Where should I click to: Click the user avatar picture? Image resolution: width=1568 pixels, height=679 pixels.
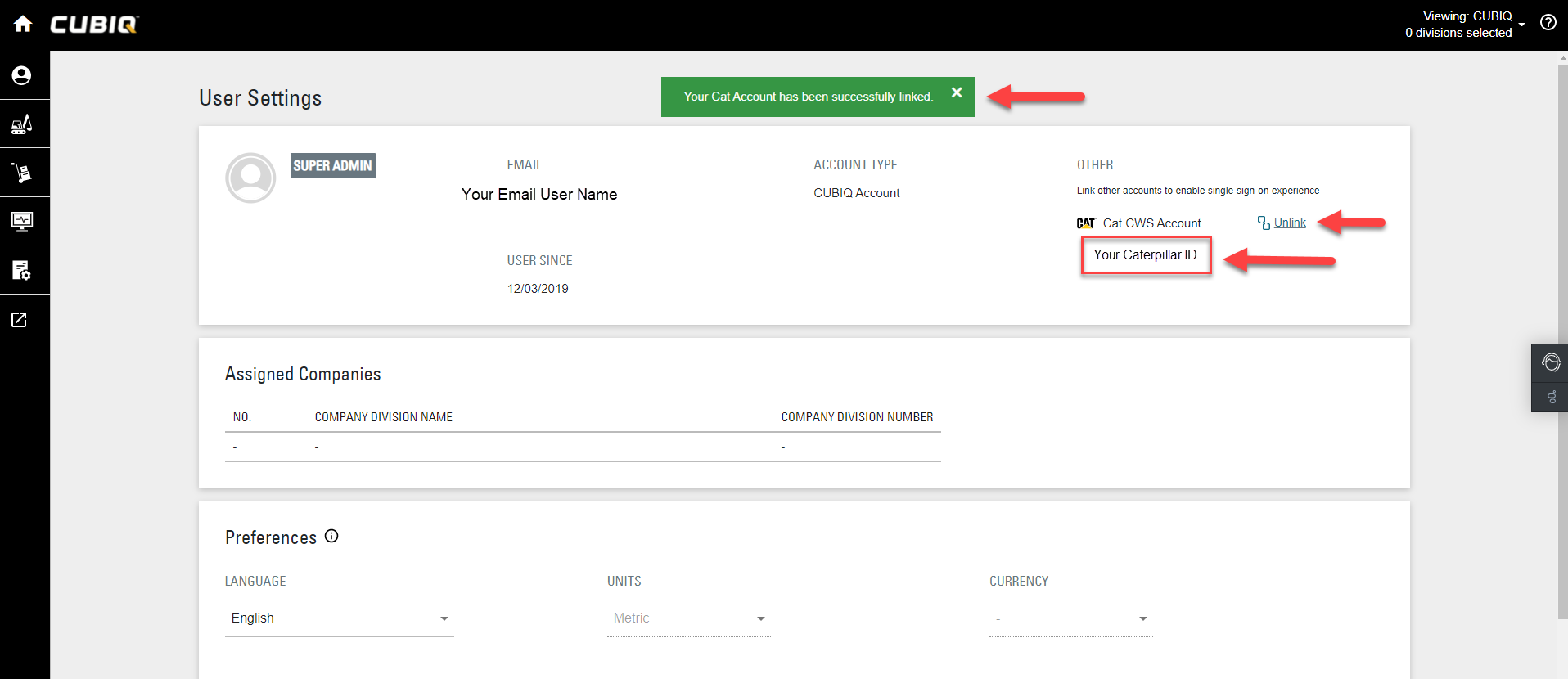(x=250, y=178)
